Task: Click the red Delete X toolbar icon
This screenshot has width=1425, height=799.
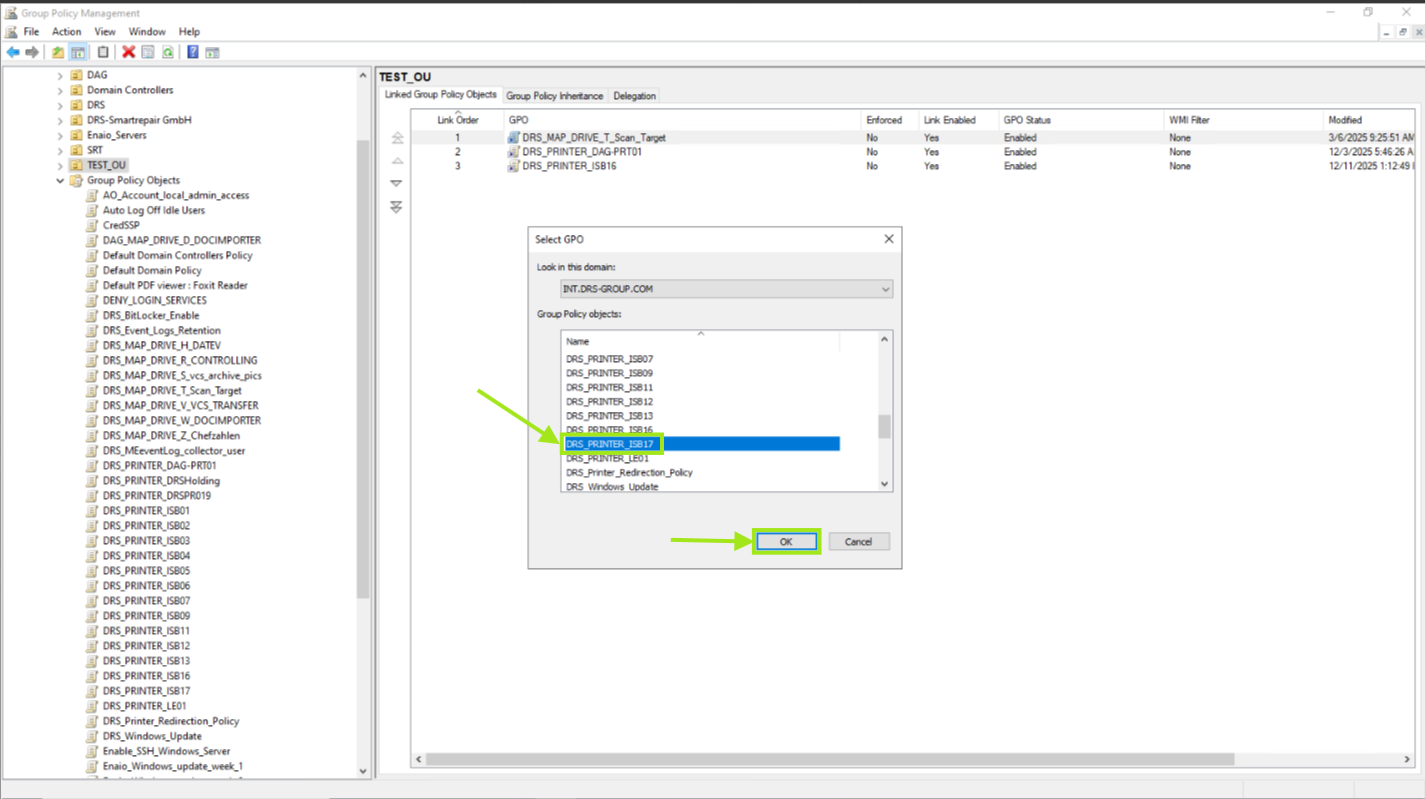Action: [x=128, y=52]
